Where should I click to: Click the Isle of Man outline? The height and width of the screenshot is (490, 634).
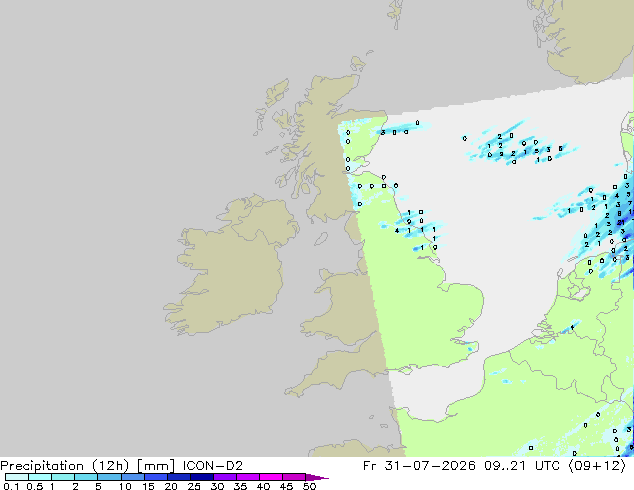321,239
